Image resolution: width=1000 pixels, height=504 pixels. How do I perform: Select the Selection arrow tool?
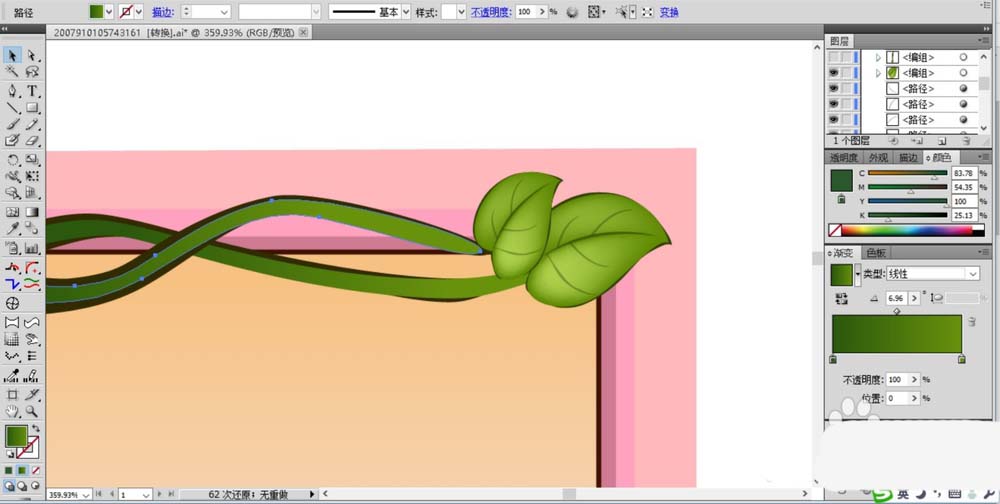[13, 56]
